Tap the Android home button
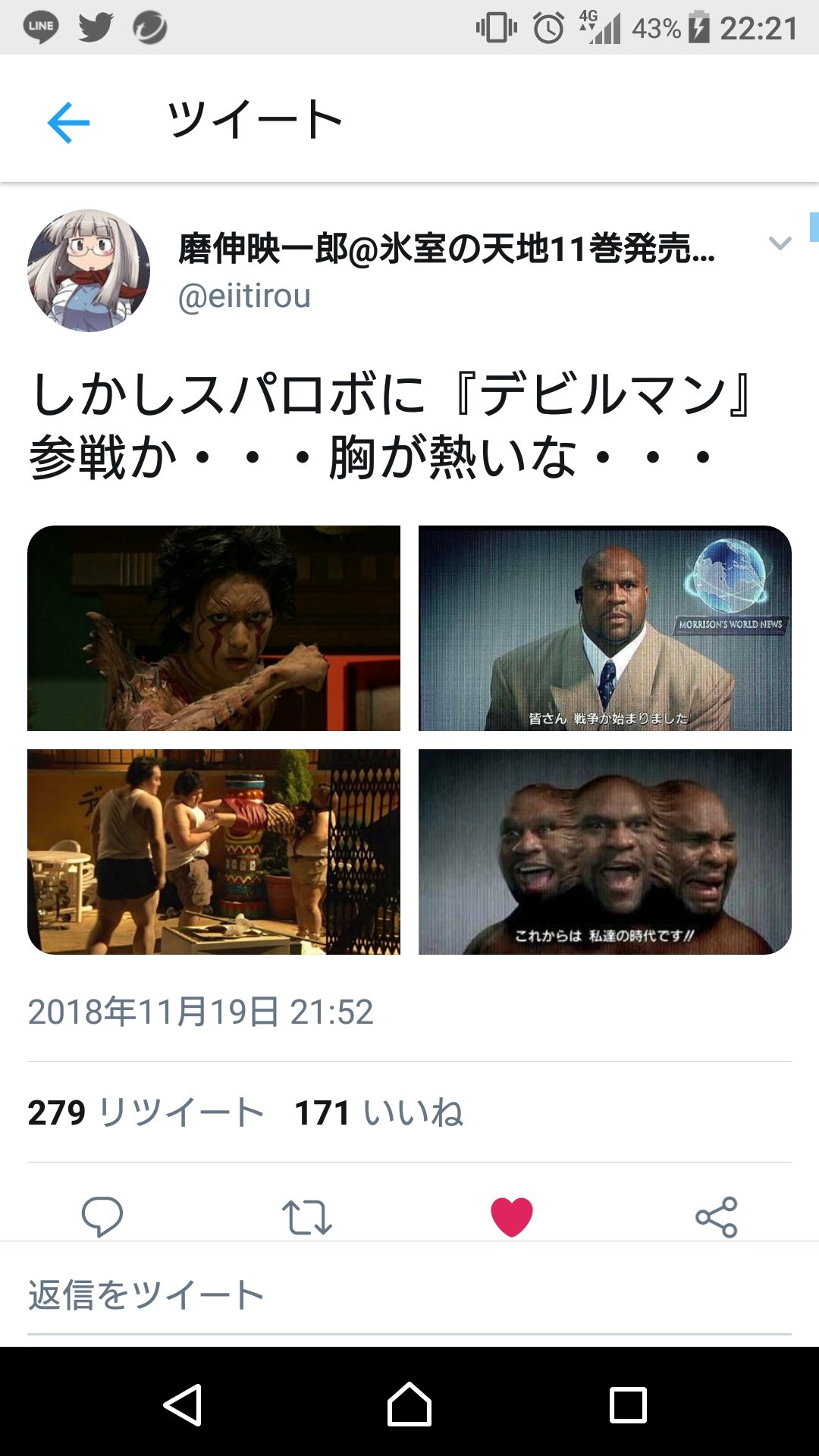This screenshot has height=1456, width=819. [409, 1404]
